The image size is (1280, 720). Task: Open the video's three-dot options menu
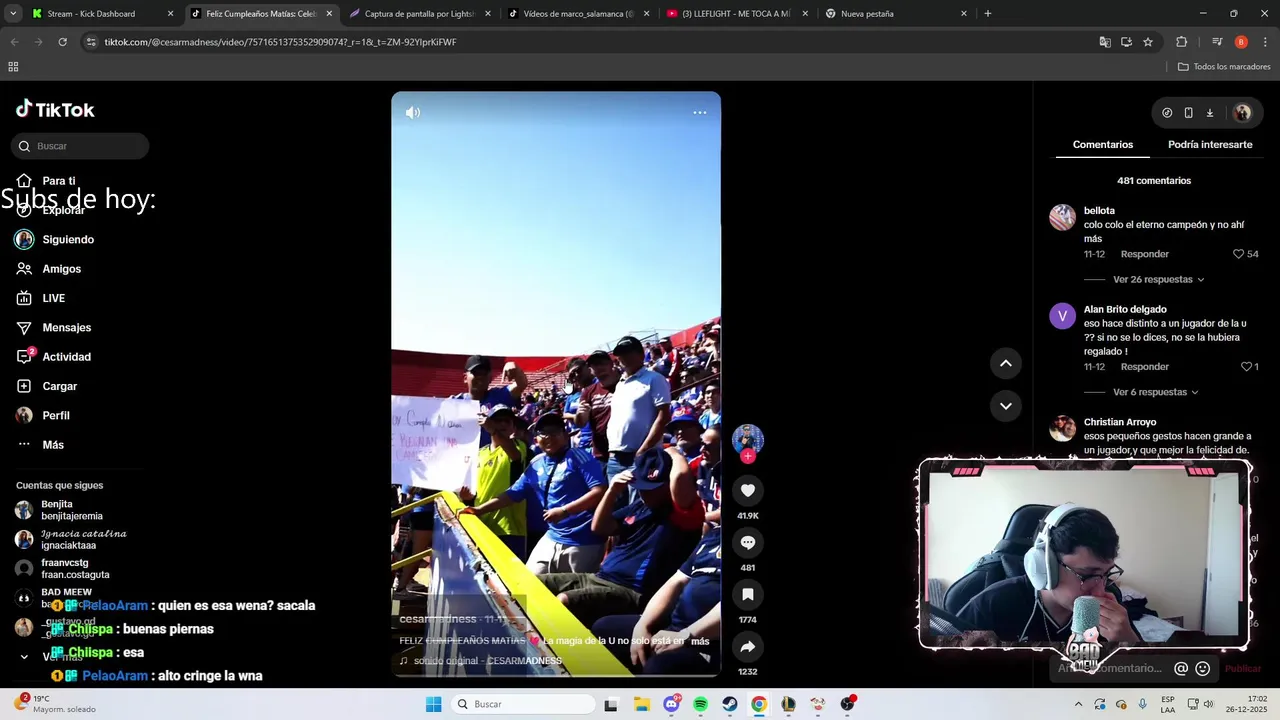point(700,113)
